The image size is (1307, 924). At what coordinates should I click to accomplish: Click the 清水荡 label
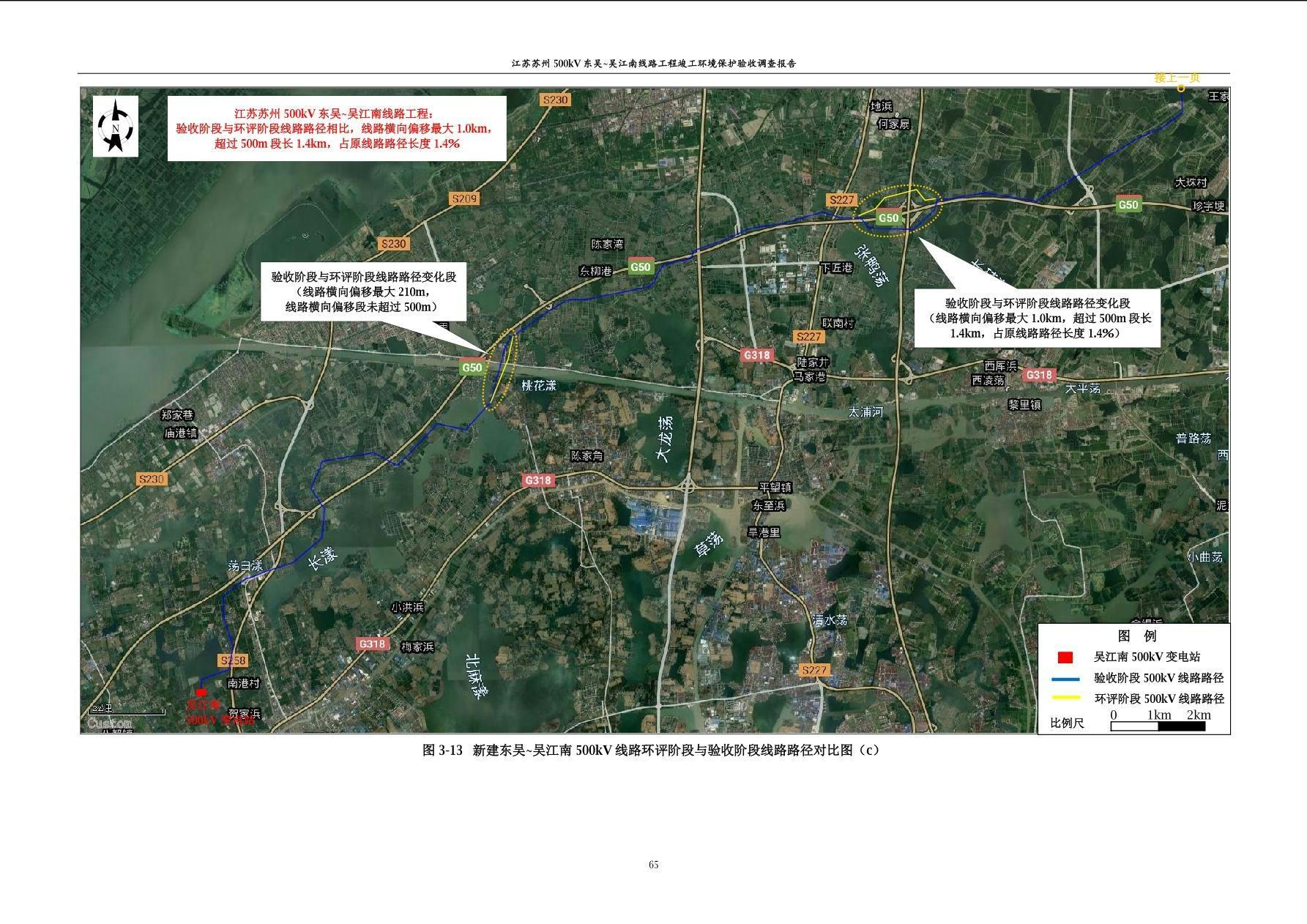[x=830, y=619]
